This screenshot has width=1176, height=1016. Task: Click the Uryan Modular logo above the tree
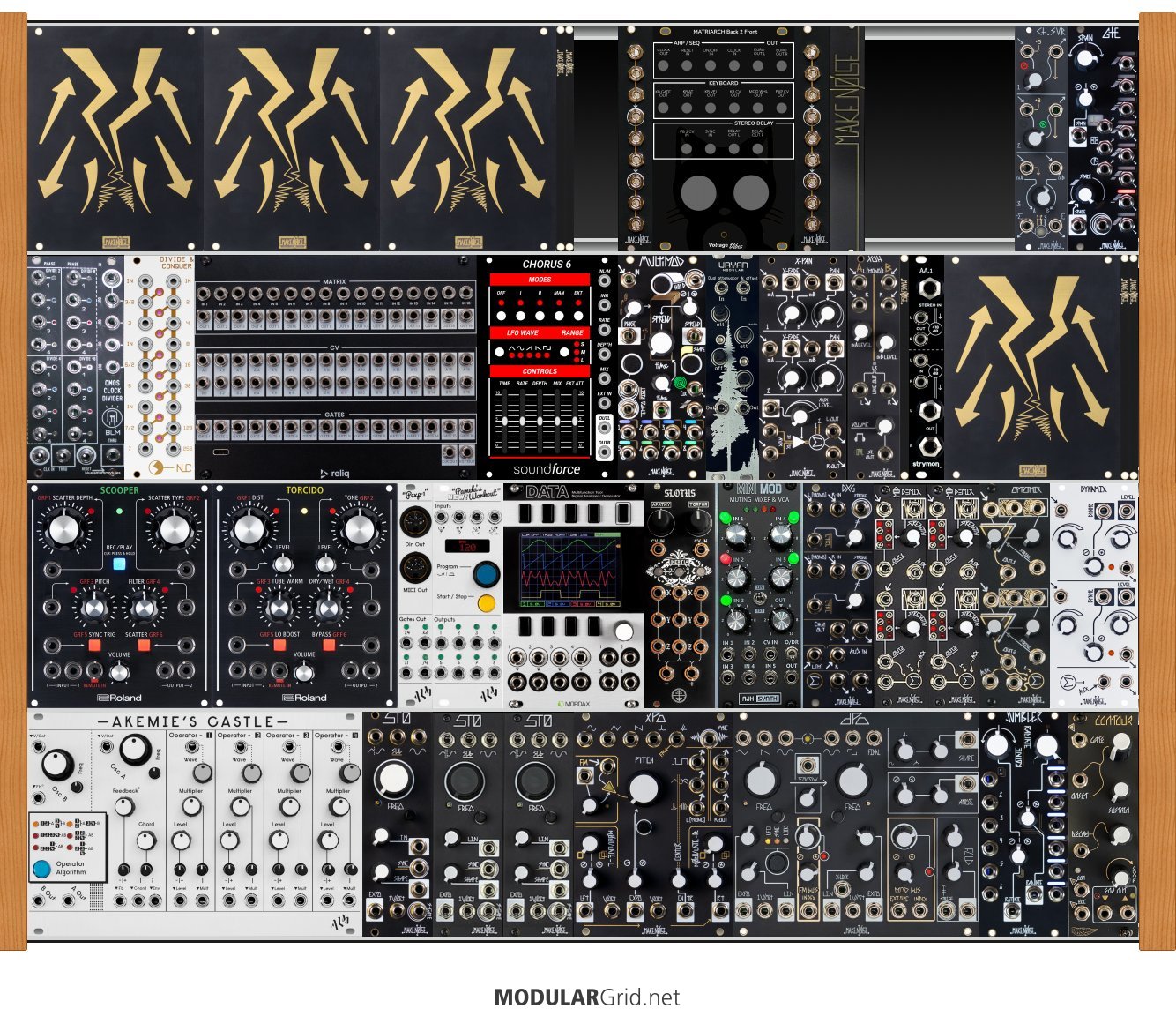(x=732, y=265)
